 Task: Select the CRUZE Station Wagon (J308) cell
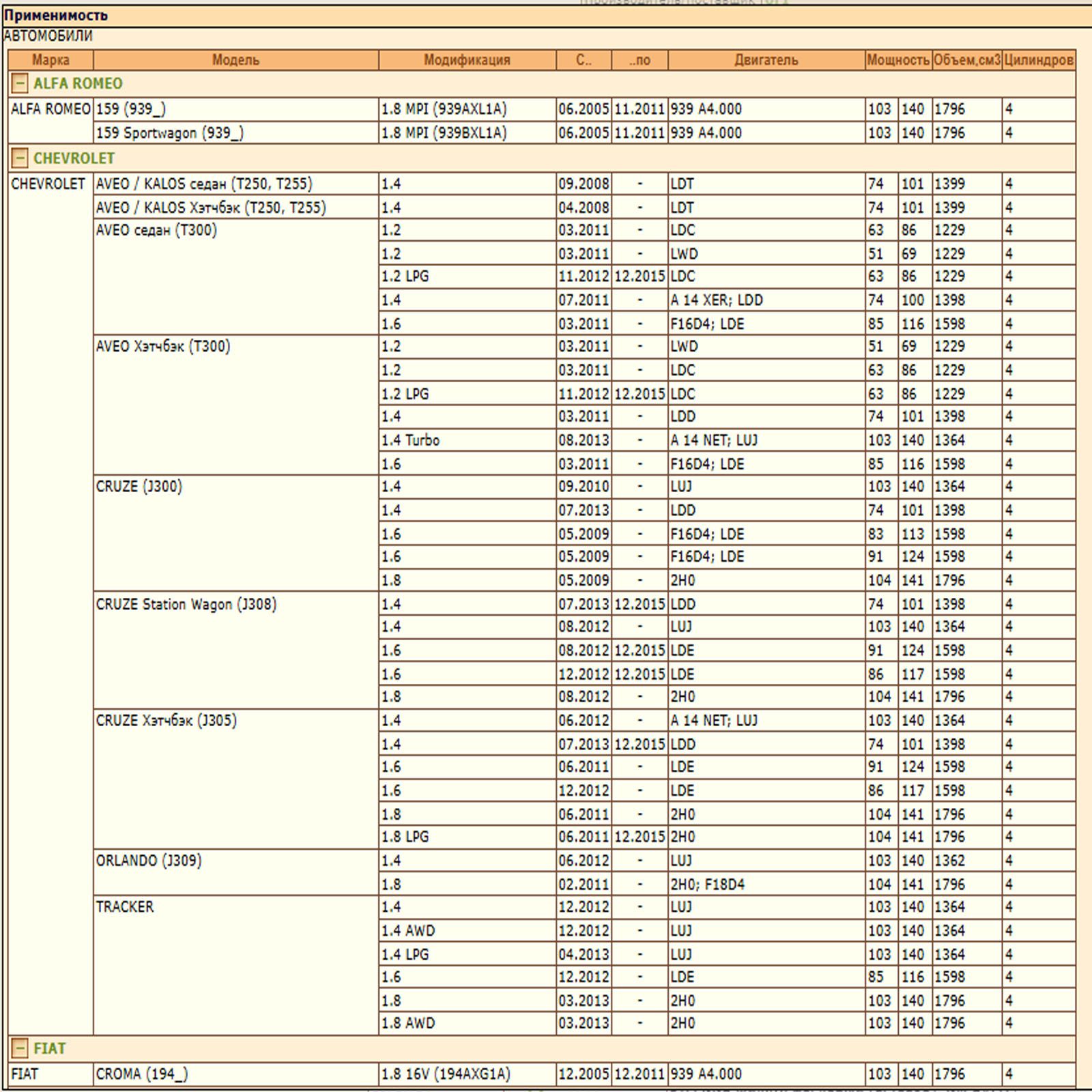tap(186, 605)
